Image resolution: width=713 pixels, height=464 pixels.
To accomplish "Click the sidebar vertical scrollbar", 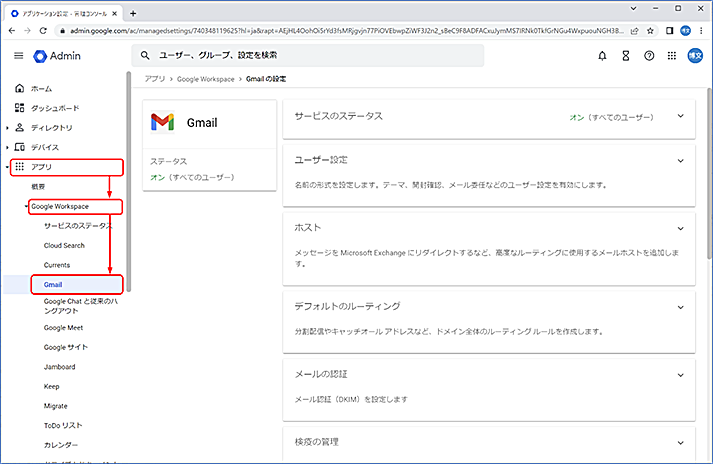I will [129, 181].
